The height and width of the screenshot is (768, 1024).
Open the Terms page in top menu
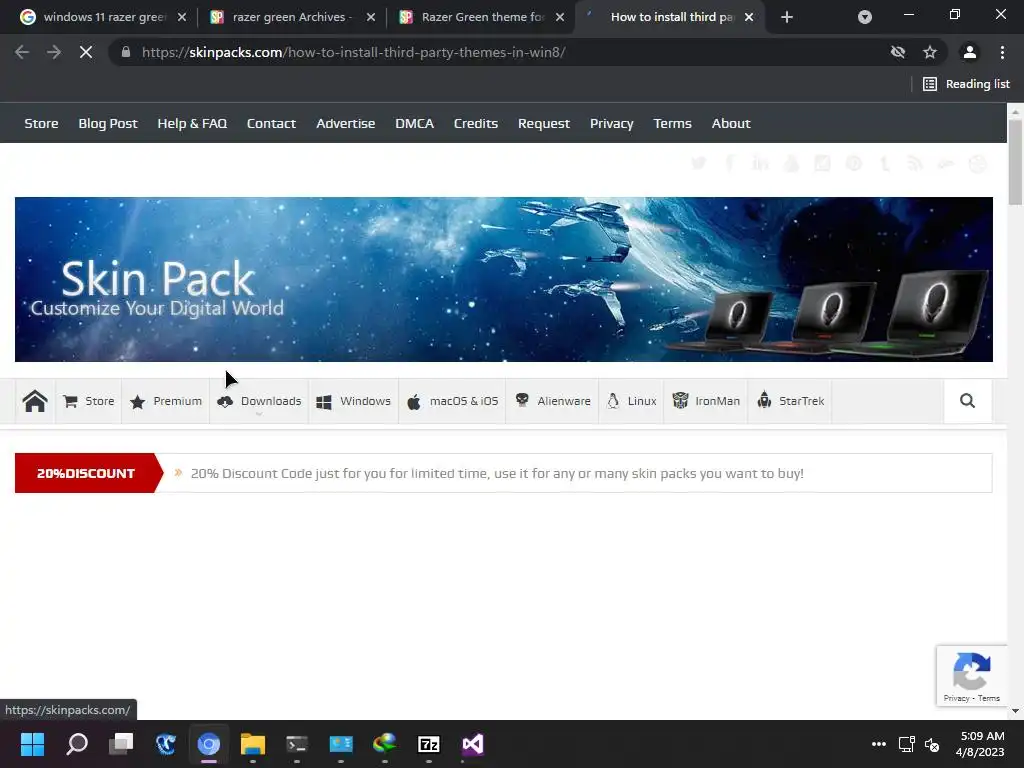pos(672,123)
